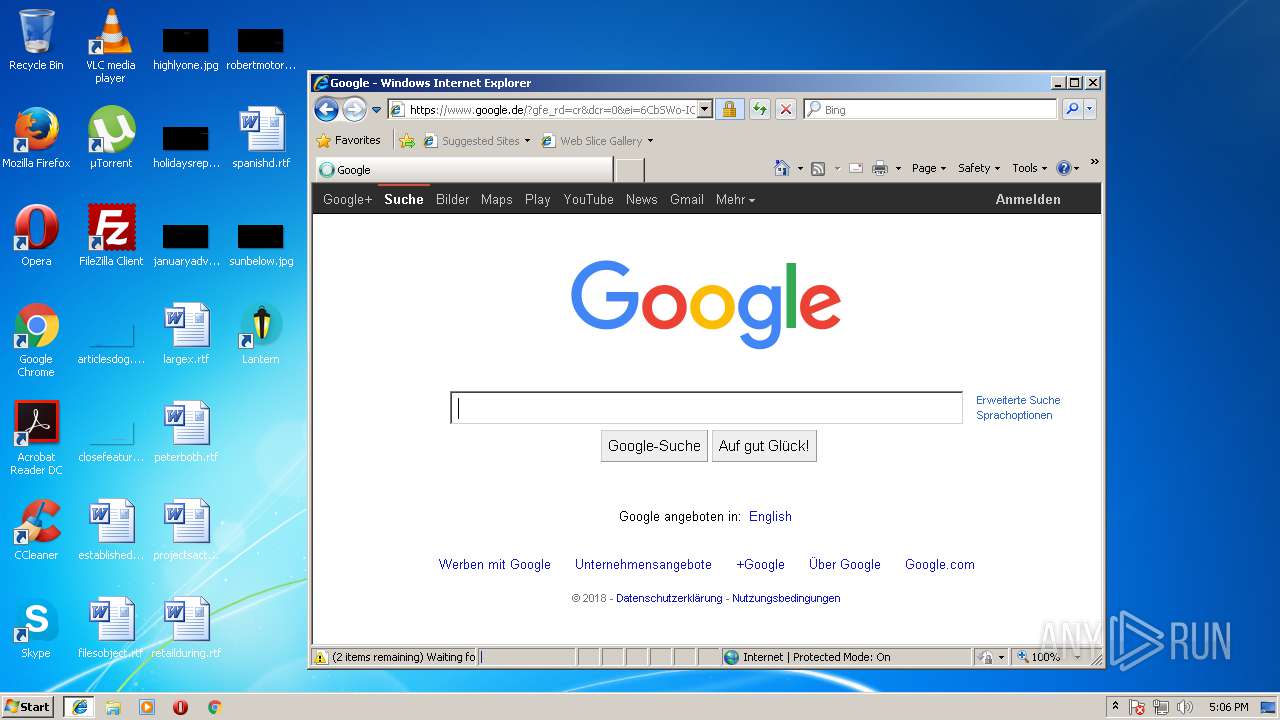Click the Print icon
Screen dimensions: 1280x720
point(880,168)
